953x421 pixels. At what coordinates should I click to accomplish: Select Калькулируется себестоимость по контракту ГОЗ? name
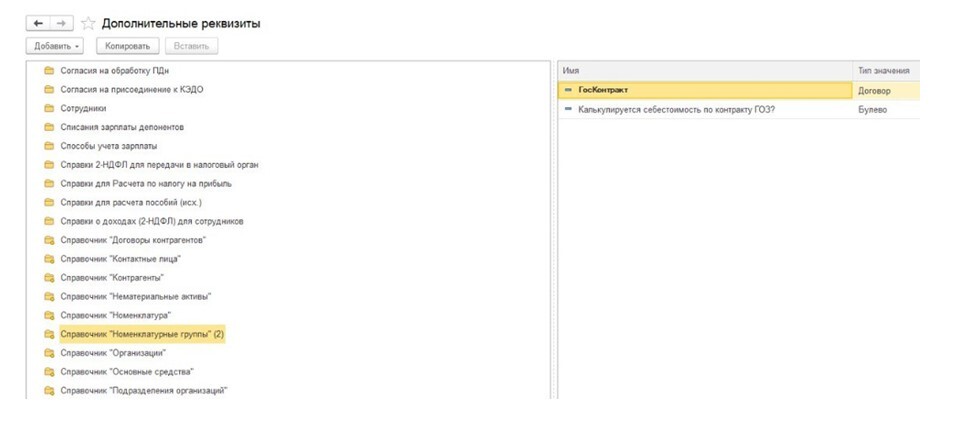(676, 109)
